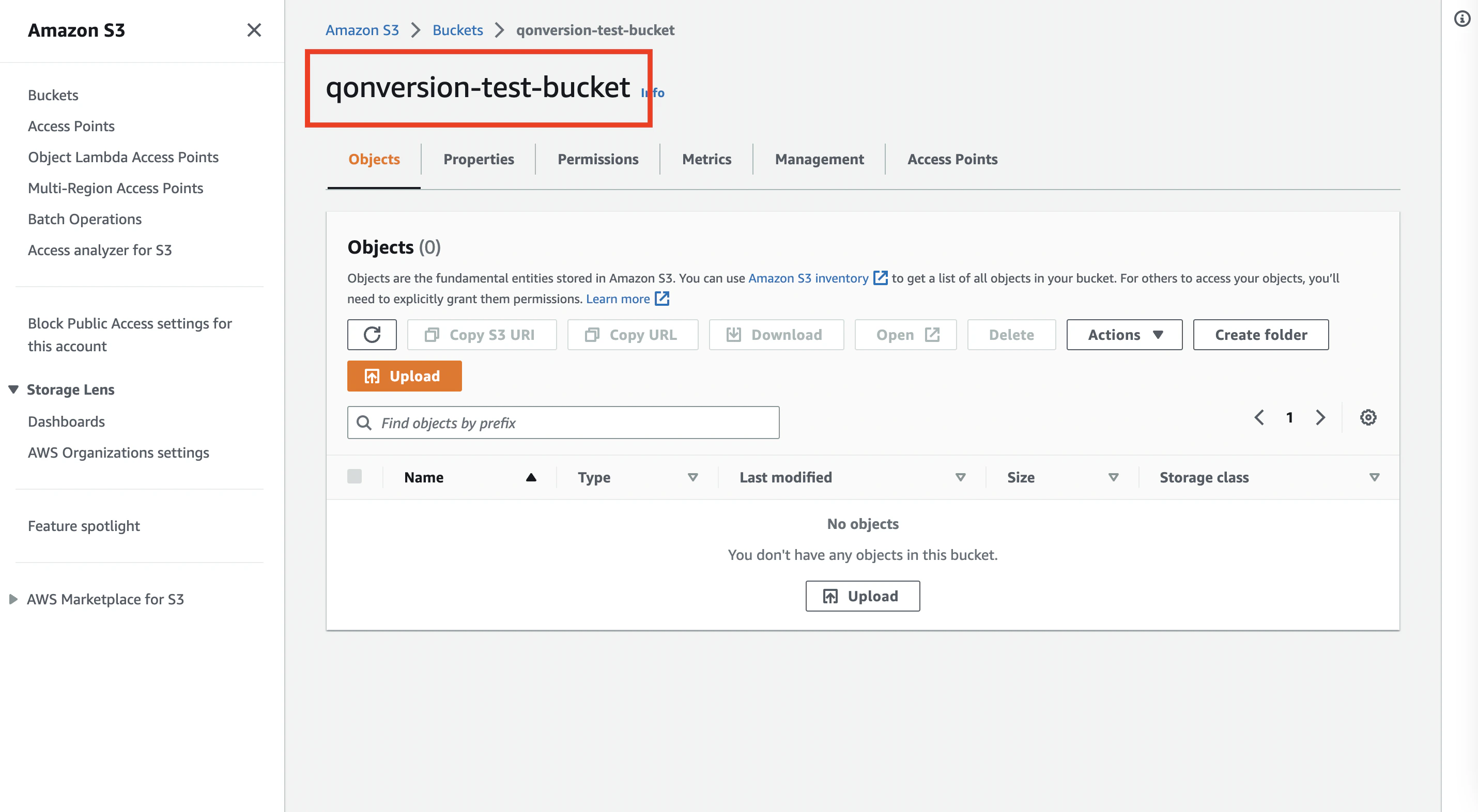
Task: Go to previous page arrow
Action: (1259, 417)
